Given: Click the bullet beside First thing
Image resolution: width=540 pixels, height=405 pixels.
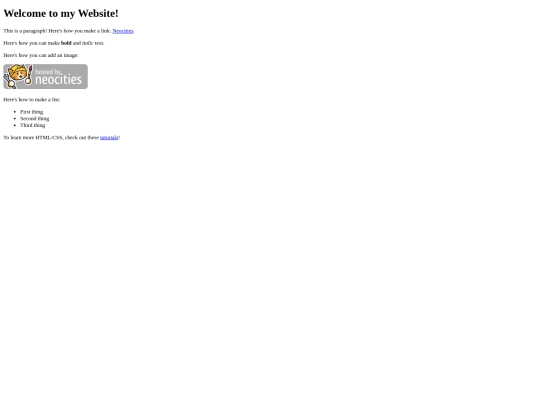Looking at the screenshot, I should click(15, 112).
